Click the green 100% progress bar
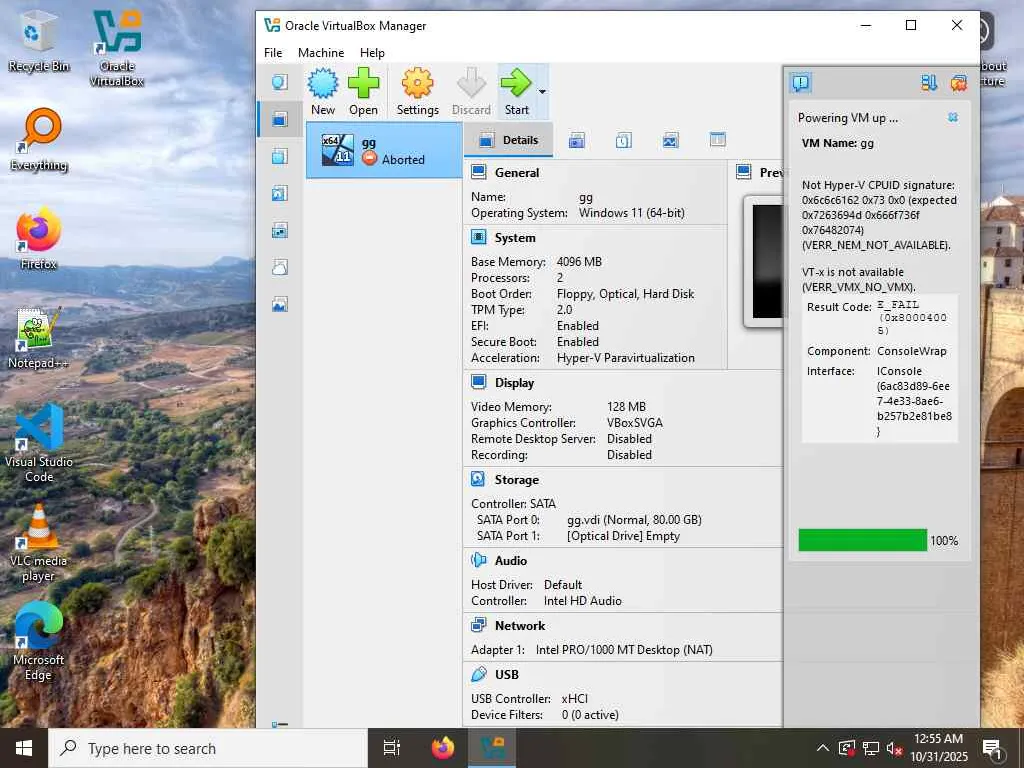 click(x=862, y=540)
